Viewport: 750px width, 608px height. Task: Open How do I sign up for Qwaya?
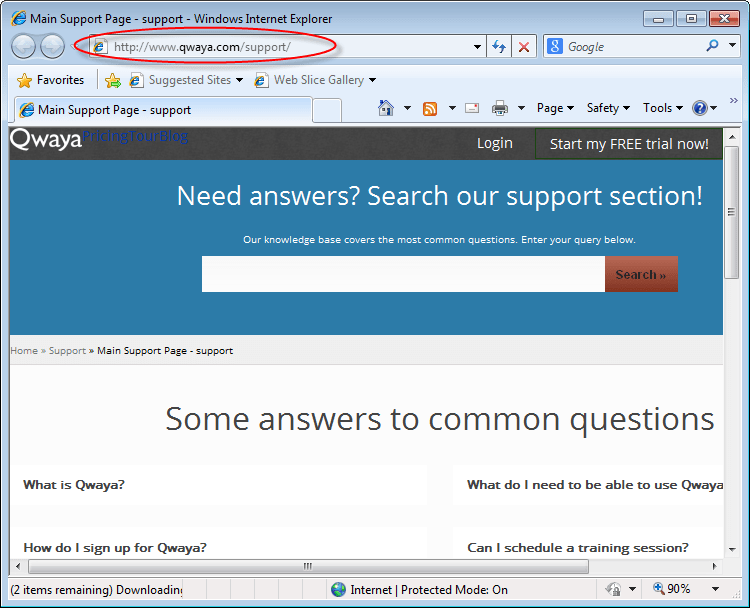tap(115, 547)
